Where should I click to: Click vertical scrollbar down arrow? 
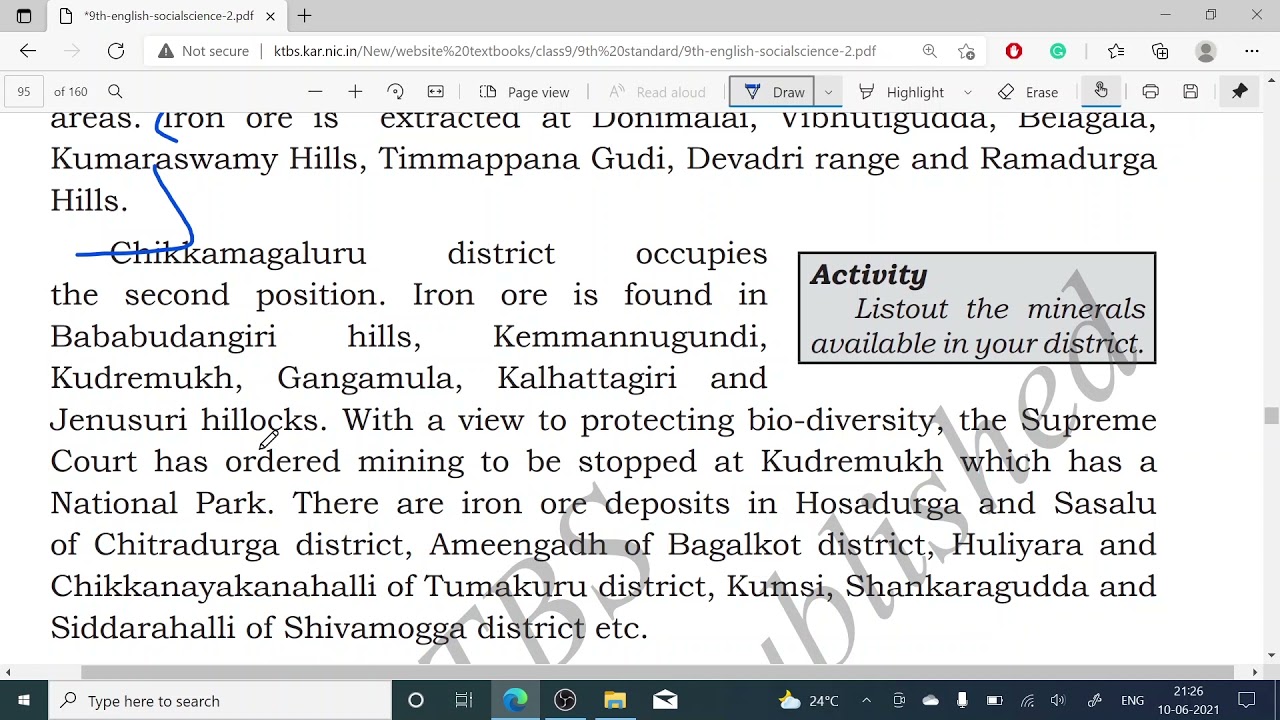click(x=1271, y=655)
